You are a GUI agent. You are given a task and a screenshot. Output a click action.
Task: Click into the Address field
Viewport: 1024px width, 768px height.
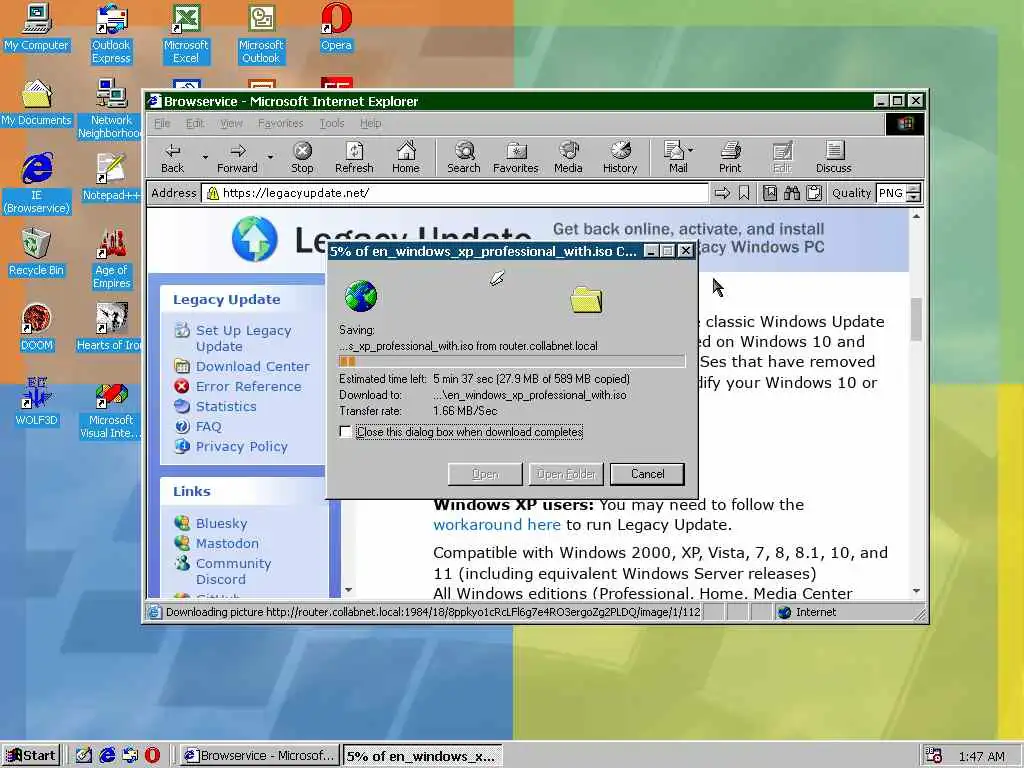455,193
